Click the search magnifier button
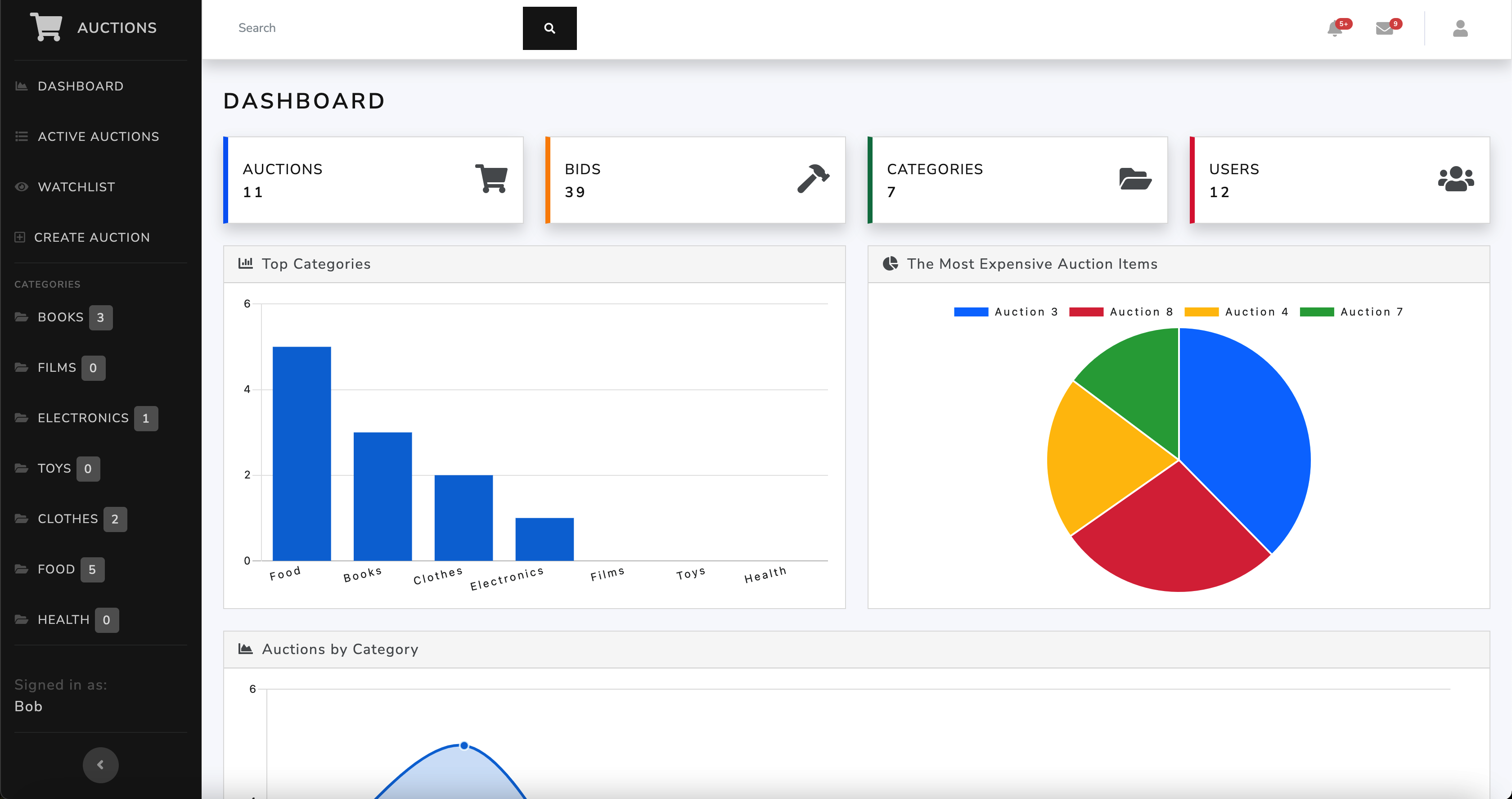1512x799 pixels. click(549, 28)
